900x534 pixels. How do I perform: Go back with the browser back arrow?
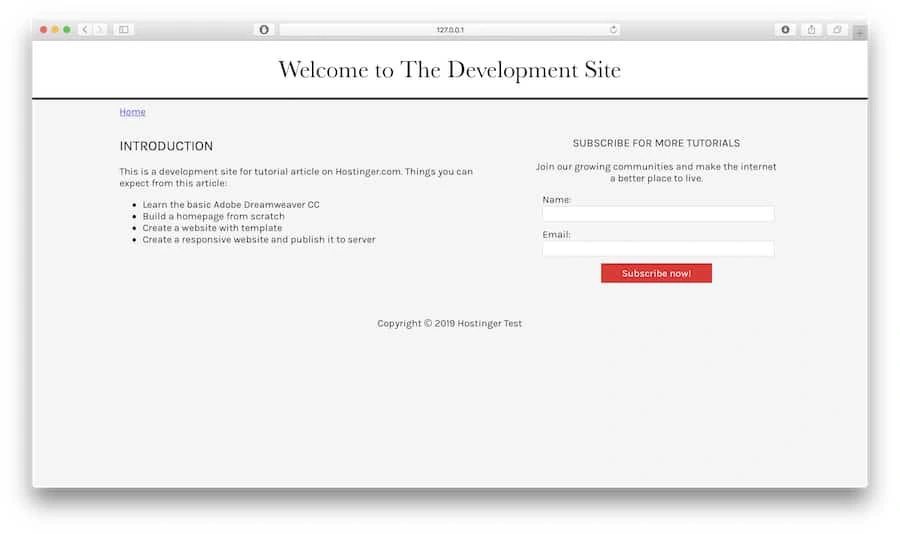tap(84, 29)
